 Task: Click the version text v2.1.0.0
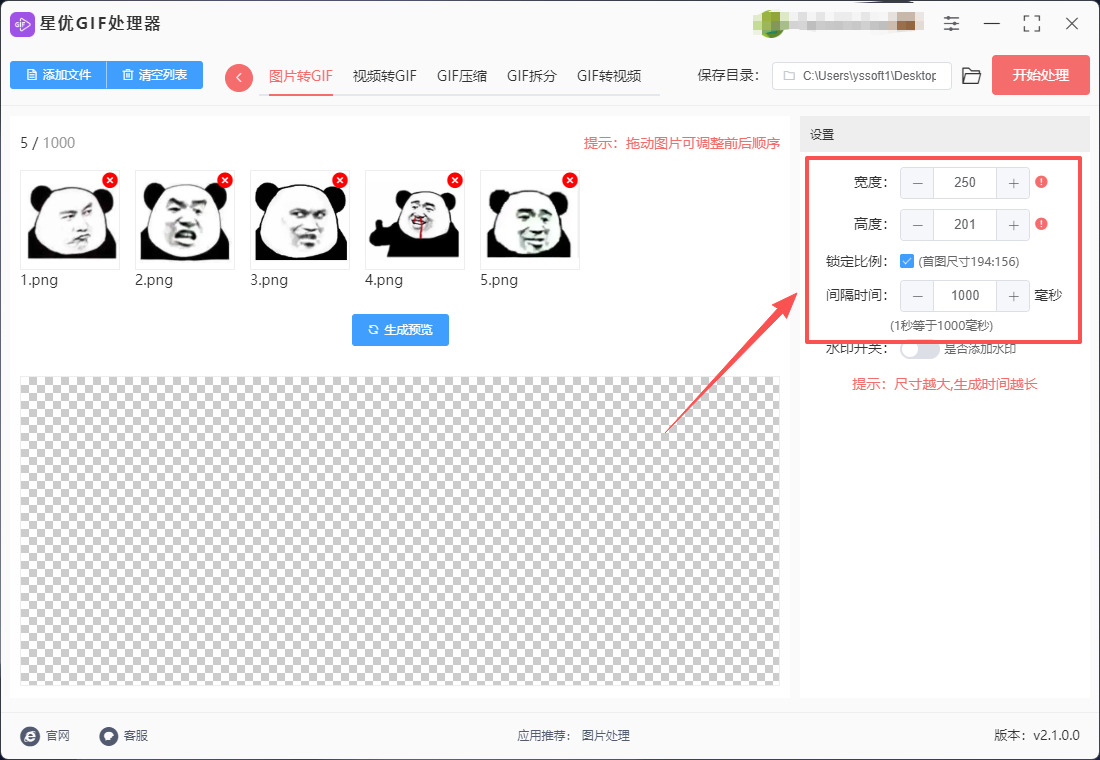click(1056, 735)
